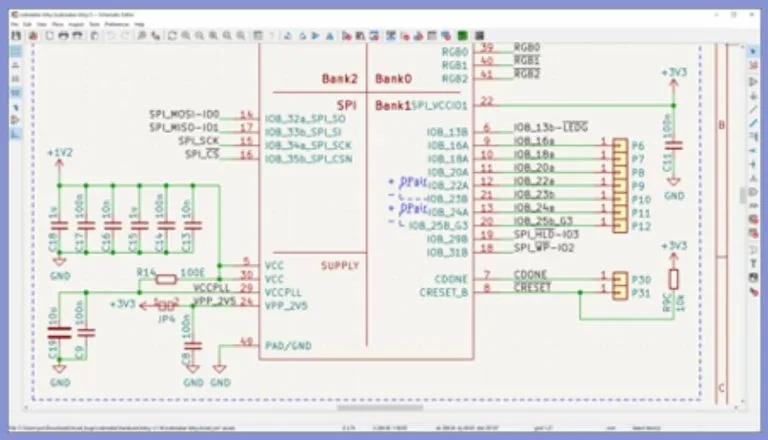Open the hierarchy navigator icon
The height and width of the screenshot is (440, 768).
click(x=258, y=36)
